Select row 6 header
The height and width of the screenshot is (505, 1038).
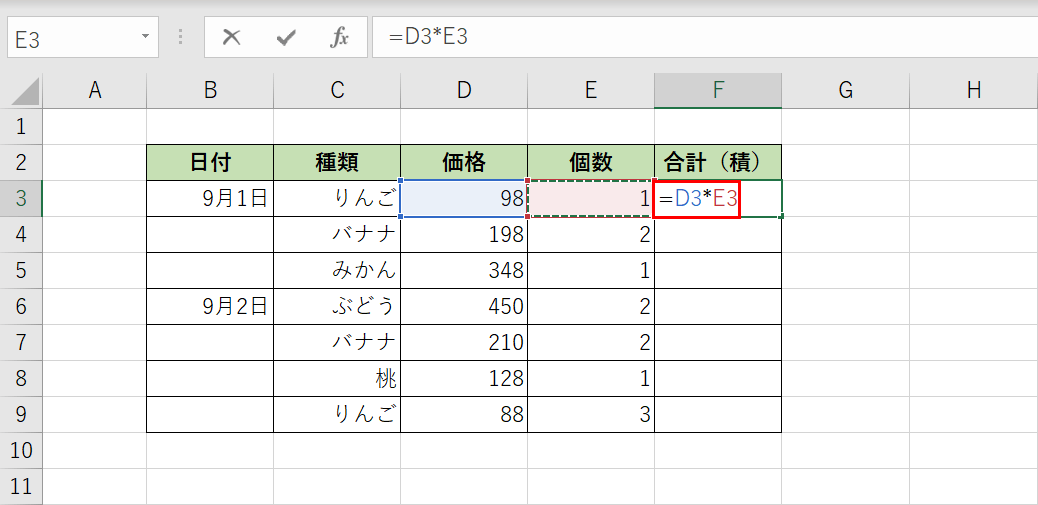21,306
